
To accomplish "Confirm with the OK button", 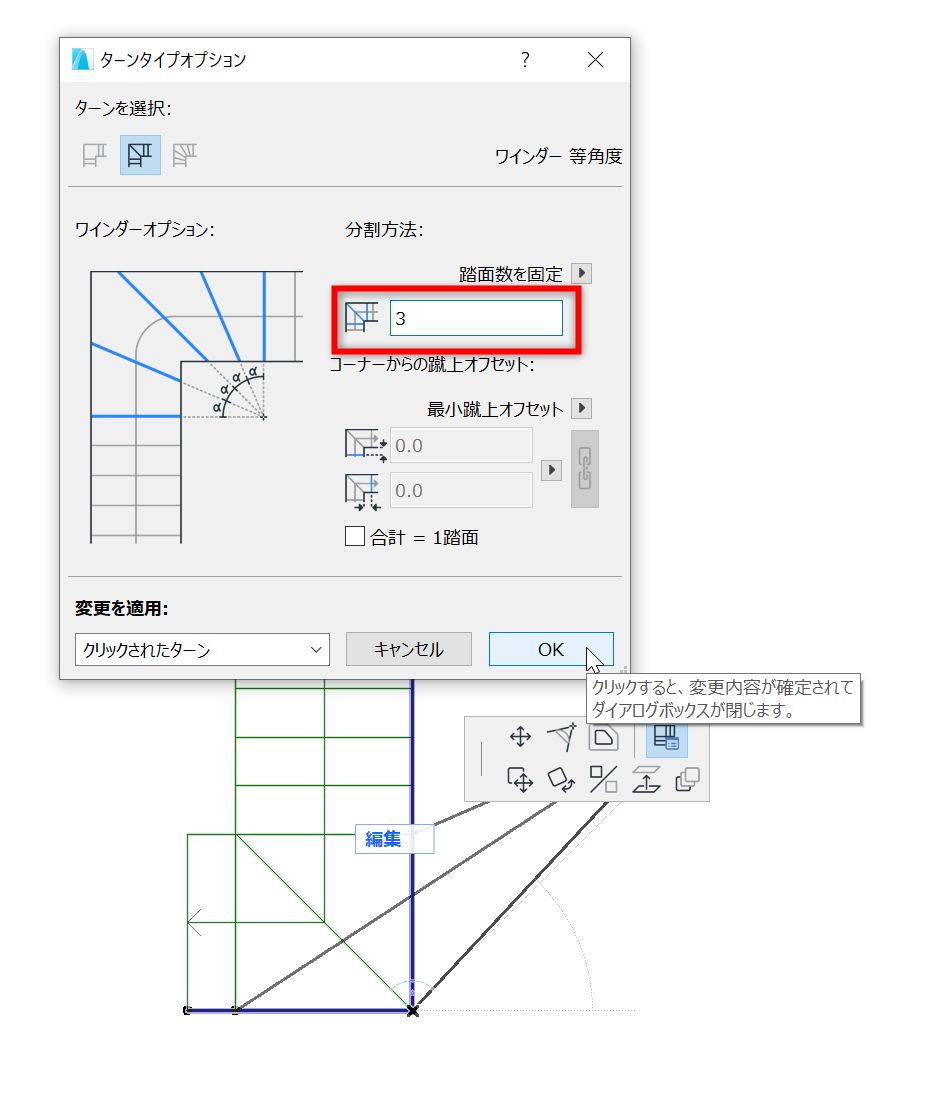I will [x=551, y=649].
